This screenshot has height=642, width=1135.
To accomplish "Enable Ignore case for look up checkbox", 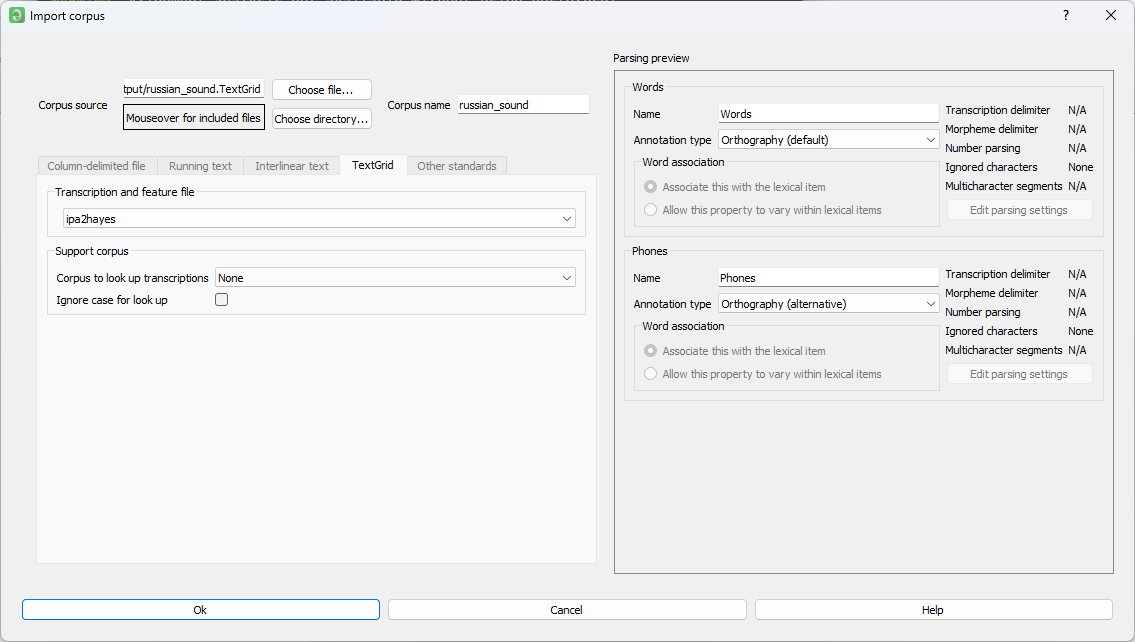I will click(x=221, y=300).
